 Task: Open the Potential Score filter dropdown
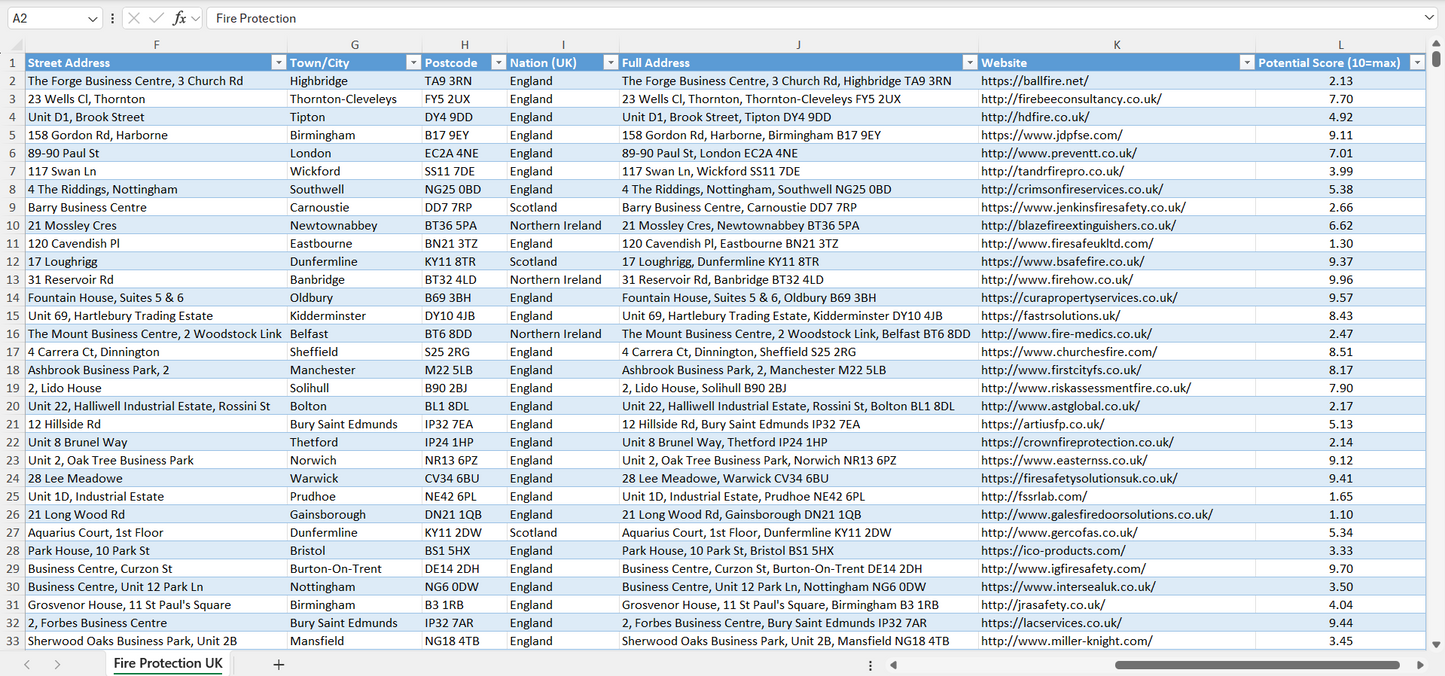pos(1417,62)
